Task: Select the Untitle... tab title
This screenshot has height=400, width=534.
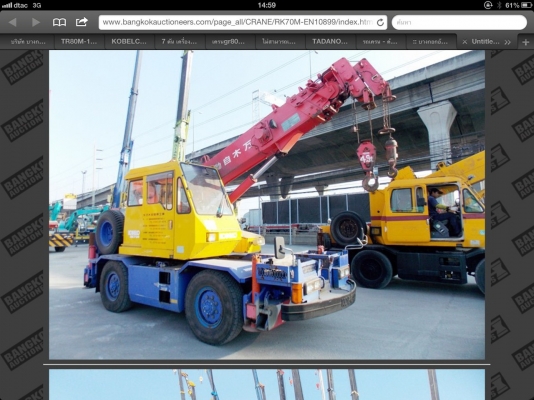Action: click(x=485, y=42)
